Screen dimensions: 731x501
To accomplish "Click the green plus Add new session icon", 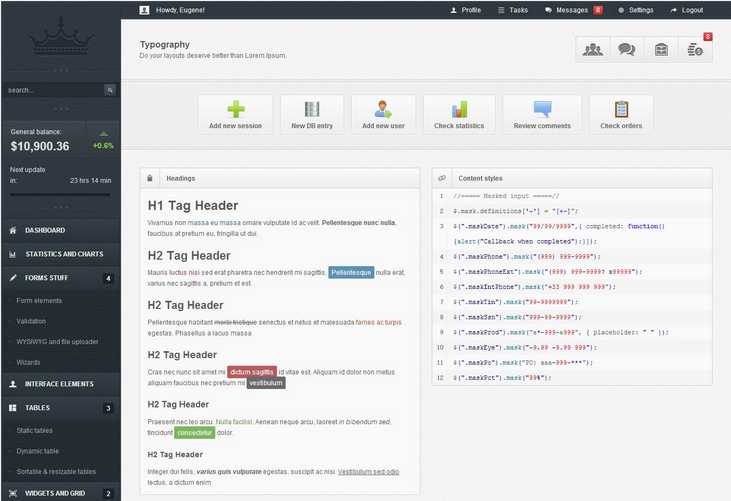I will pos(236,109).
